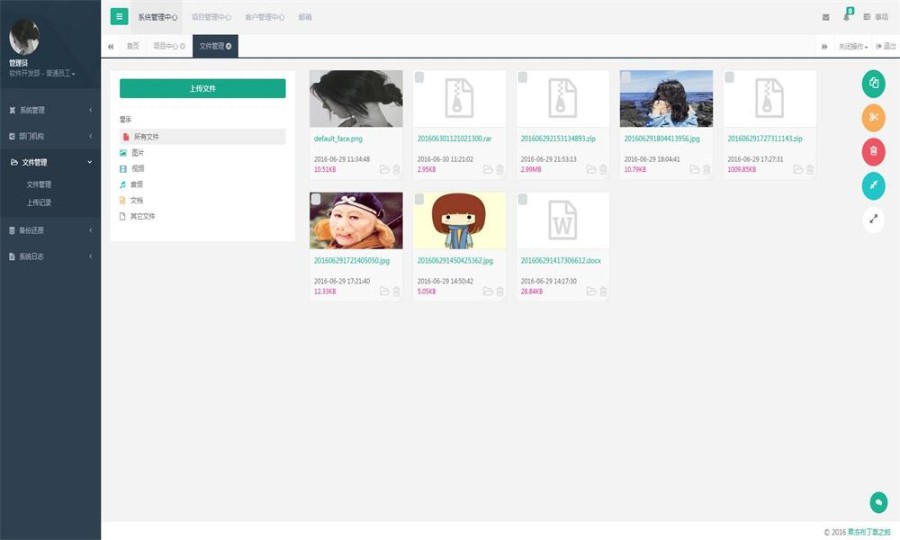The height and width of the screenshot is (540, 900).
Task: Open the seaside photo thumbnail
Action: [666, 99]
